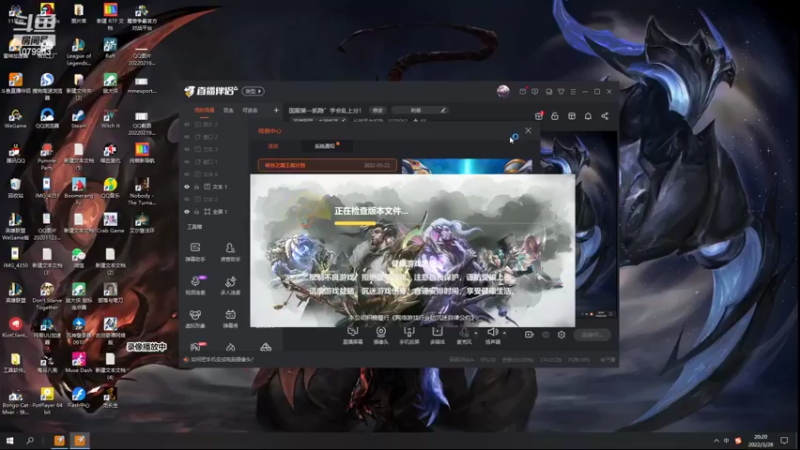Image resolution: width=800 pixels, height=450 pixels.
Task: Toggle the preview eye icon near settings gear
Action: pos(545,335)
